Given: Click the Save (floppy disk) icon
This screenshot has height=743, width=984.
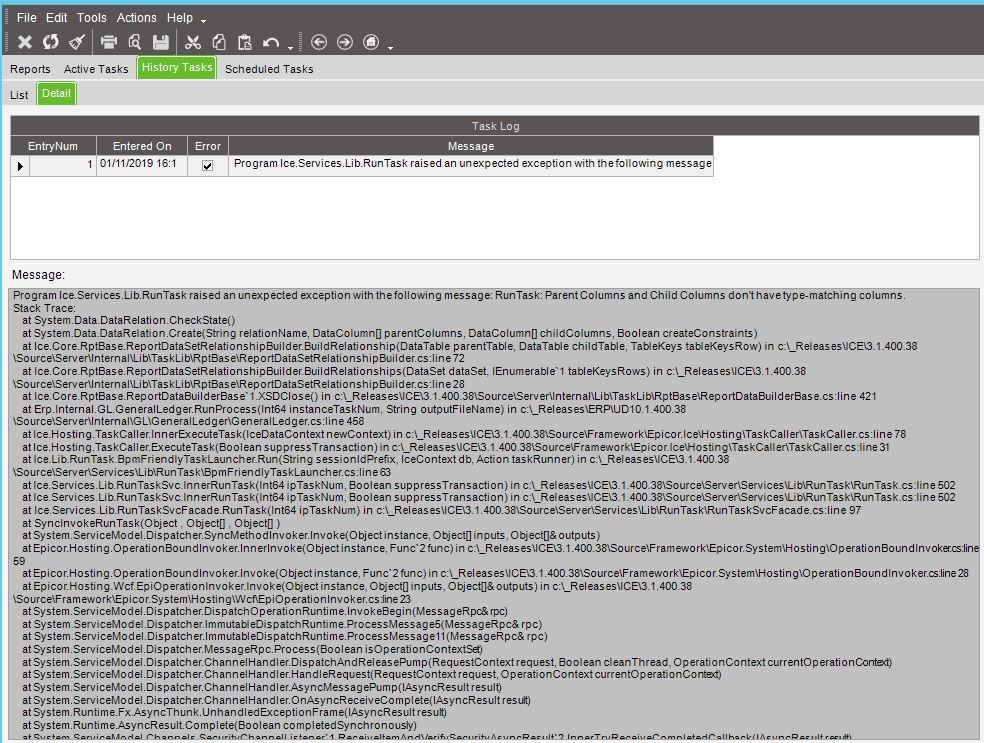Looking at the screenshot, I should [161, 42].
